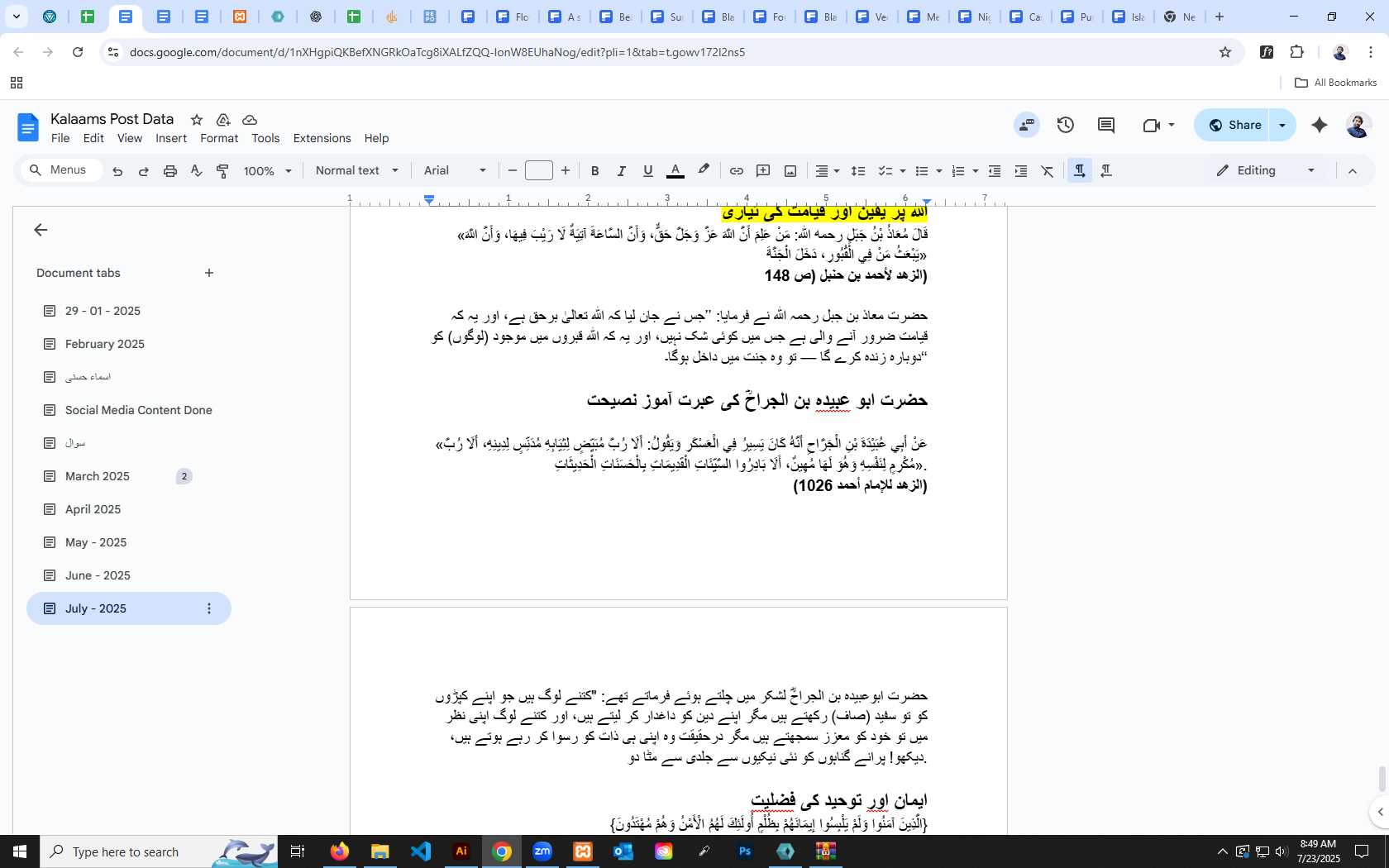Screen dimensions: 1389x868
Task: Open Share options dropdown arrow
Action: pyautogui.click(x=1282, y=125)
